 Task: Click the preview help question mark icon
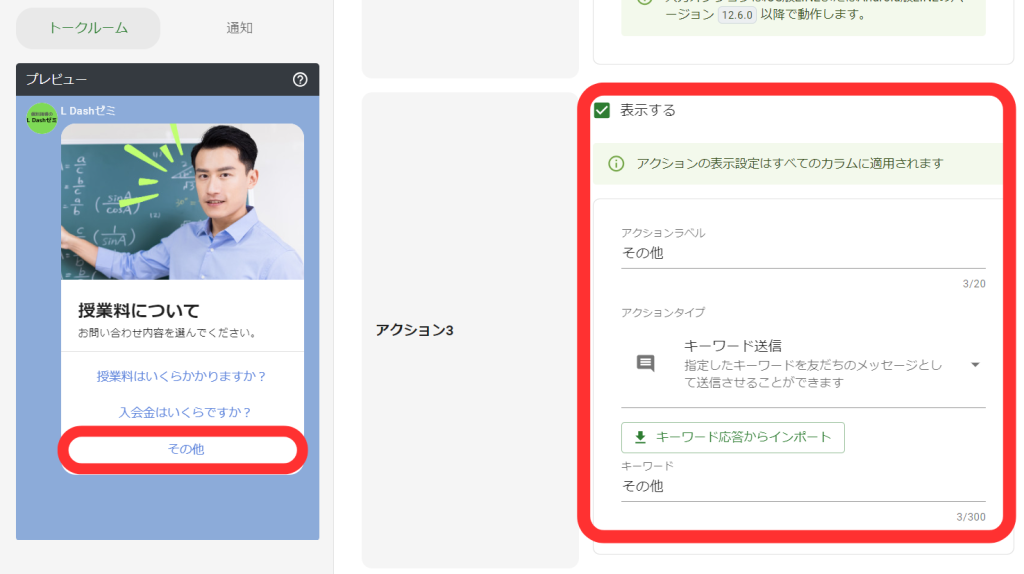pyautogui.click(x=300, y=80)
